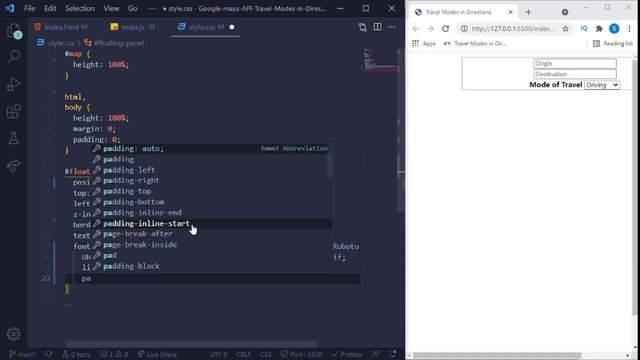Select padding-top suggestion
The height and width of the screenshot is (360, 640).
point(211,191)
